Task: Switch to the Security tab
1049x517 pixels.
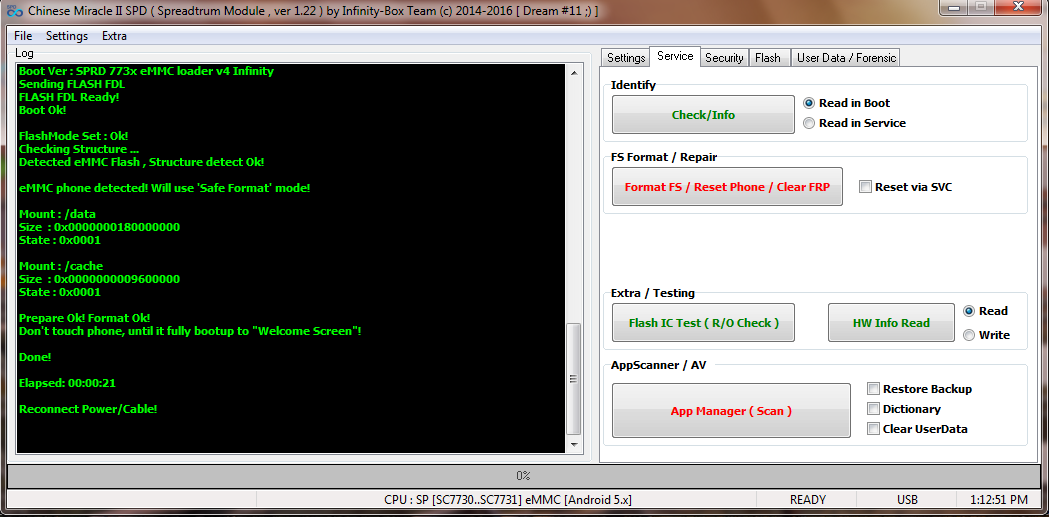Action: tap(724, 58)
